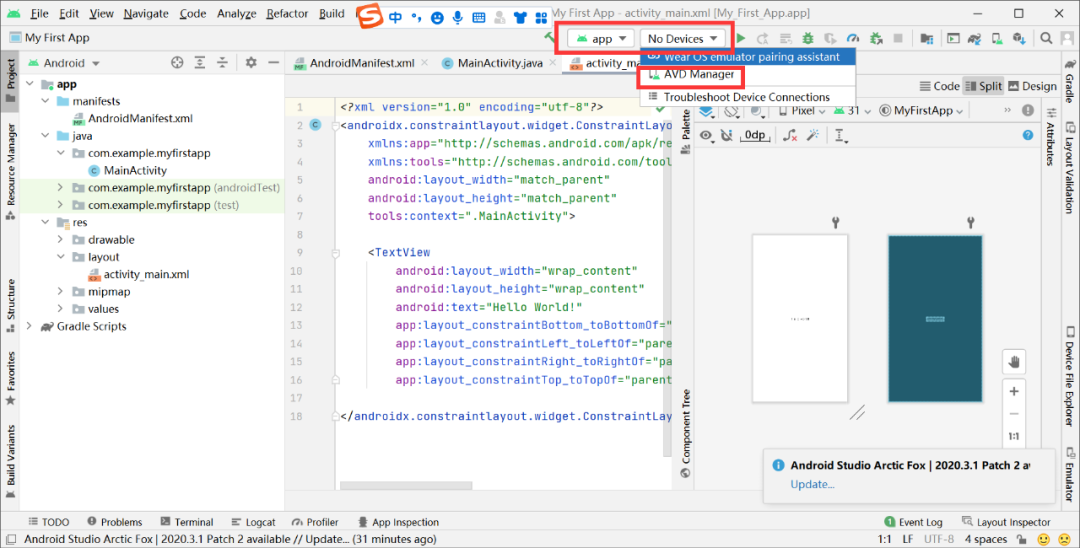Click Attach Debugger to Android Process icon
Screen dimensions: 1080x548
[876, 39]
